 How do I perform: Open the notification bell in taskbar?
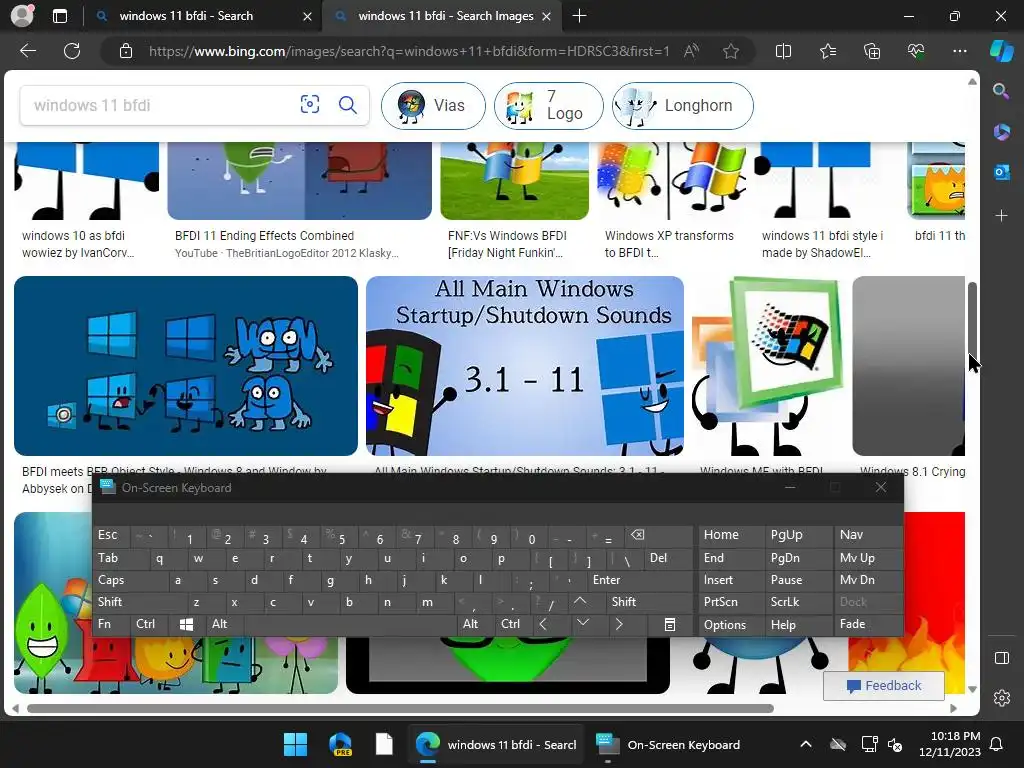(997, 744)
